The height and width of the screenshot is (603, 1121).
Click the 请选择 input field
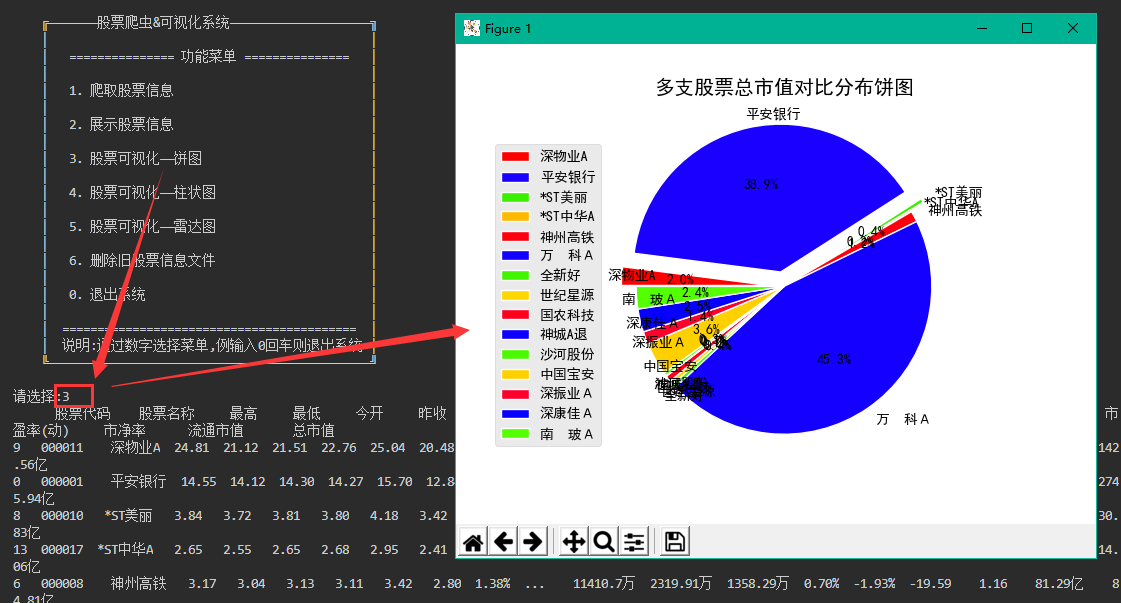tap(72, 395)
